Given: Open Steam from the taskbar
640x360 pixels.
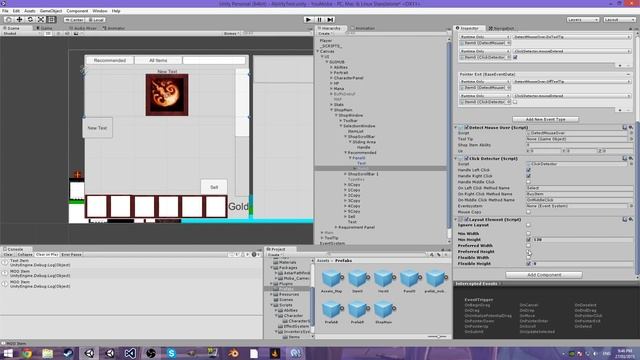Looking at the screenshot, I should click(68, 353).
